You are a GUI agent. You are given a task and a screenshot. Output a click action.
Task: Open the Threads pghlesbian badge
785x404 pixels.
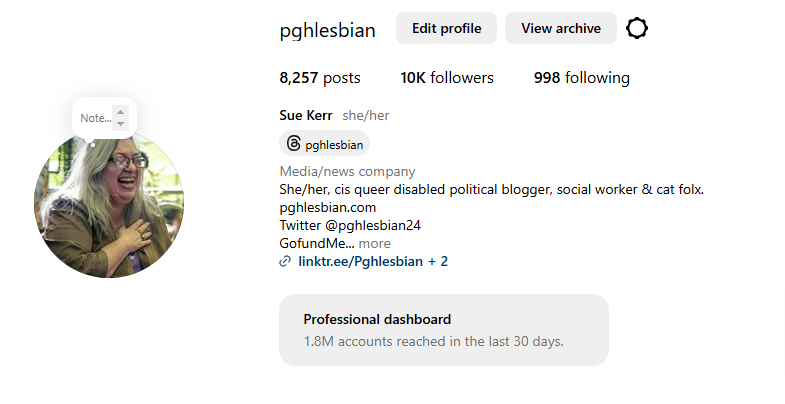[x=324, y=144]
